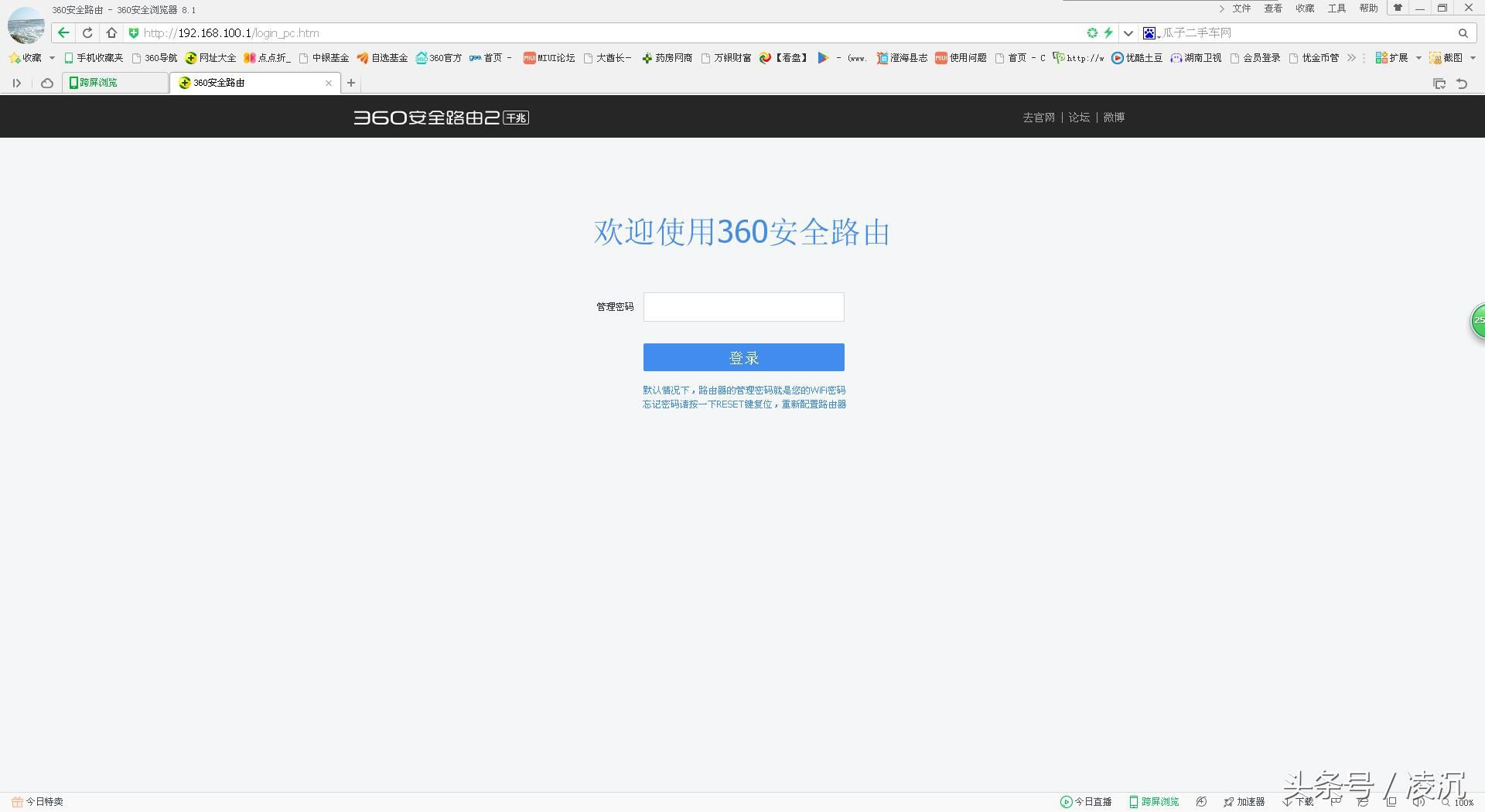The image size is (1485, 812).
Task: Open 今日直播 in status bar
Action: (x=1086, y=802)
